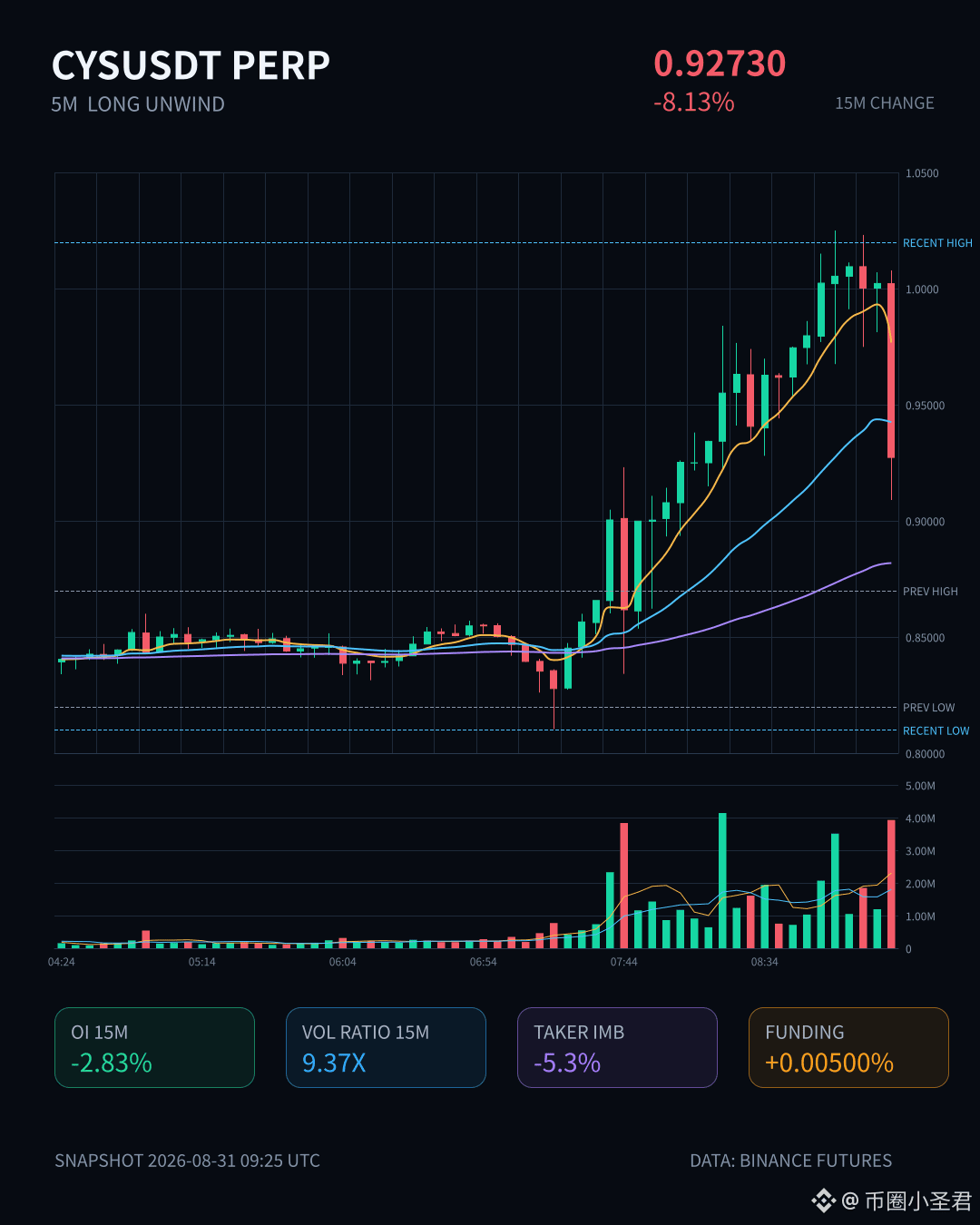The height and width of the screenshot is (1225, 980).
Task: Click the 1.0000 price axis label
Action: 922,289
